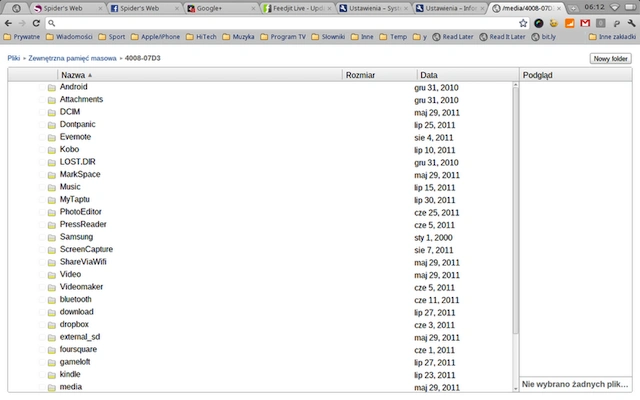Click the dark round extension icon
Image resolution: width=640 pixels, height=400 pixels.
(x=538, y=23)
